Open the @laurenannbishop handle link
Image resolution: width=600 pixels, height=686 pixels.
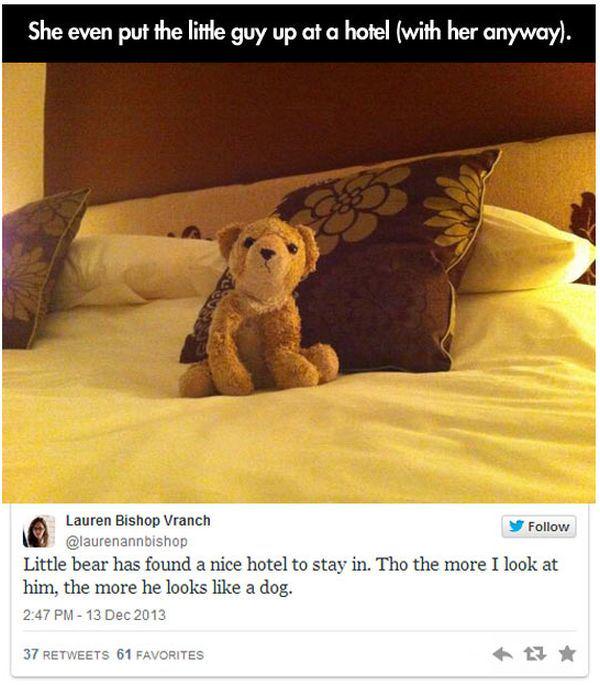pyautogui.click(x=126, y=541)
